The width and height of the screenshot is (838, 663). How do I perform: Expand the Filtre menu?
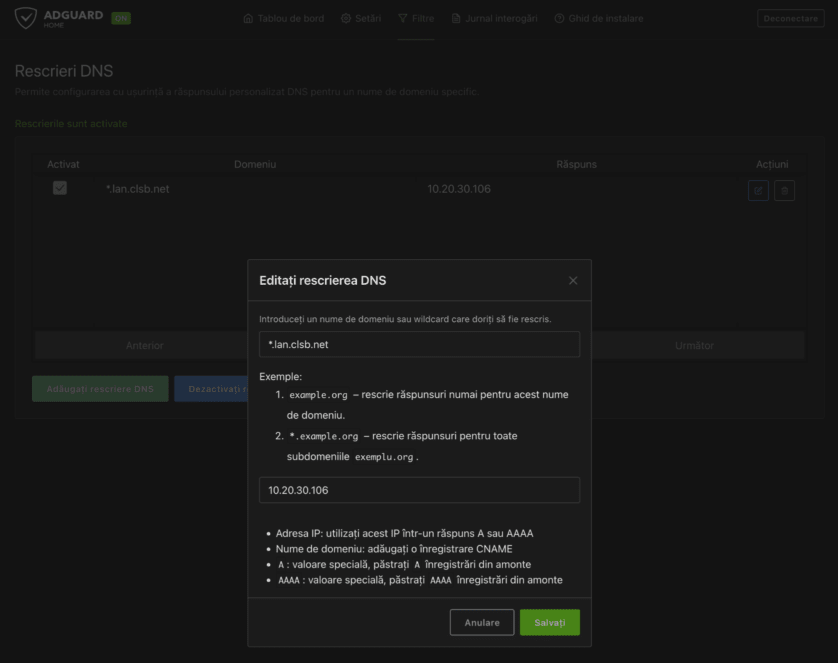pos(416,19)
